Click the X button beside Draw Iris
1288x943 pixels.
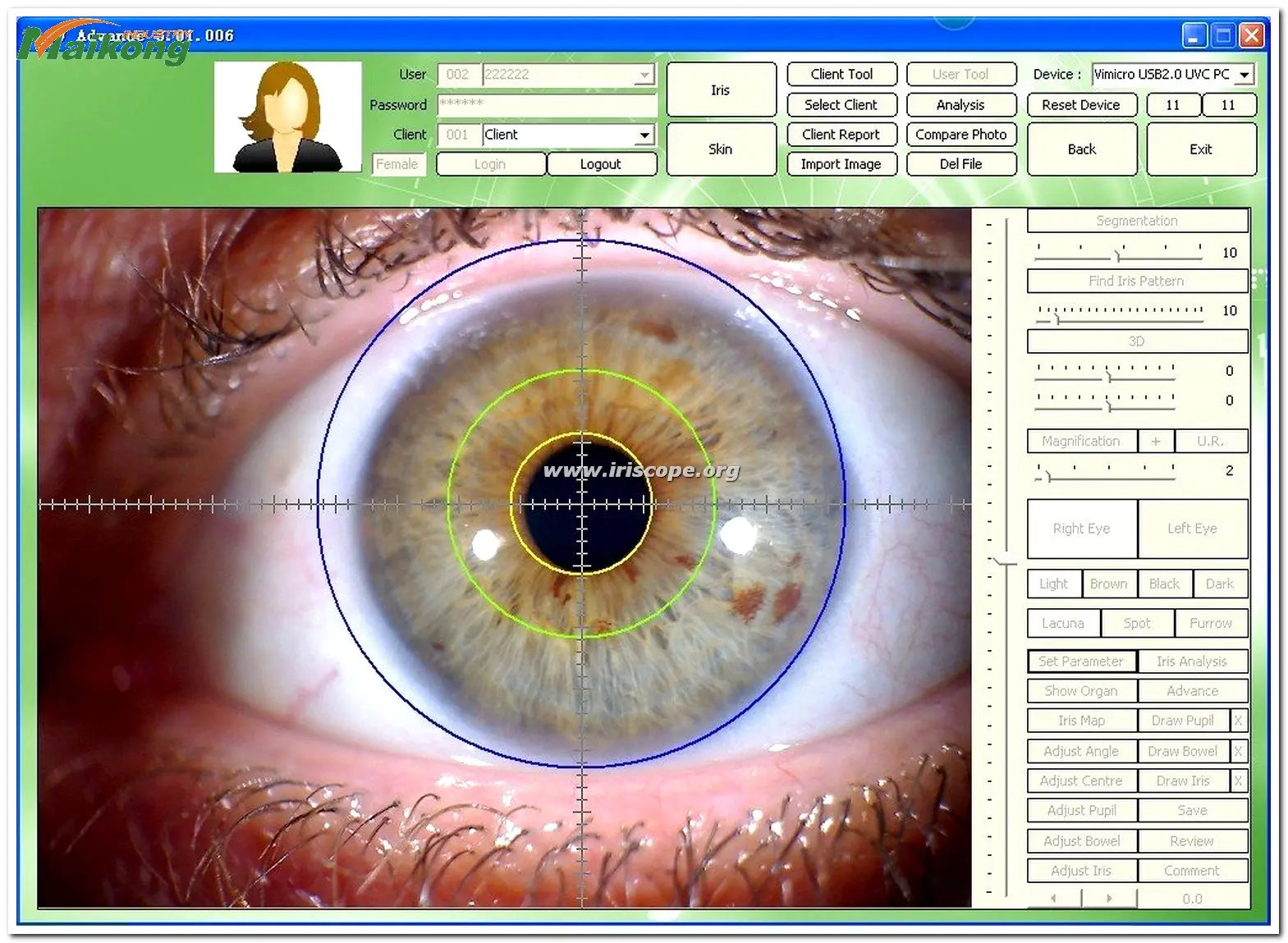(x=1238, y=780)
